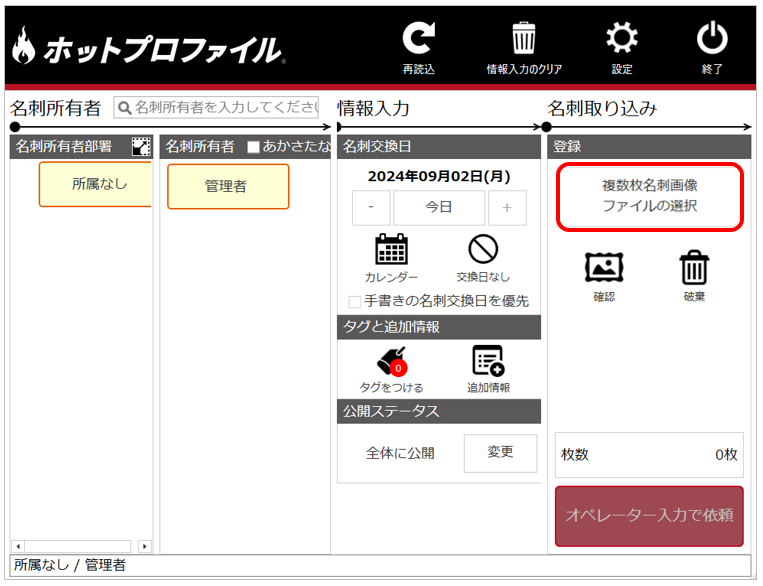
Task: Click the 破棄 discard trash icon
Action: pyautogui.click(x=694, y=267)
